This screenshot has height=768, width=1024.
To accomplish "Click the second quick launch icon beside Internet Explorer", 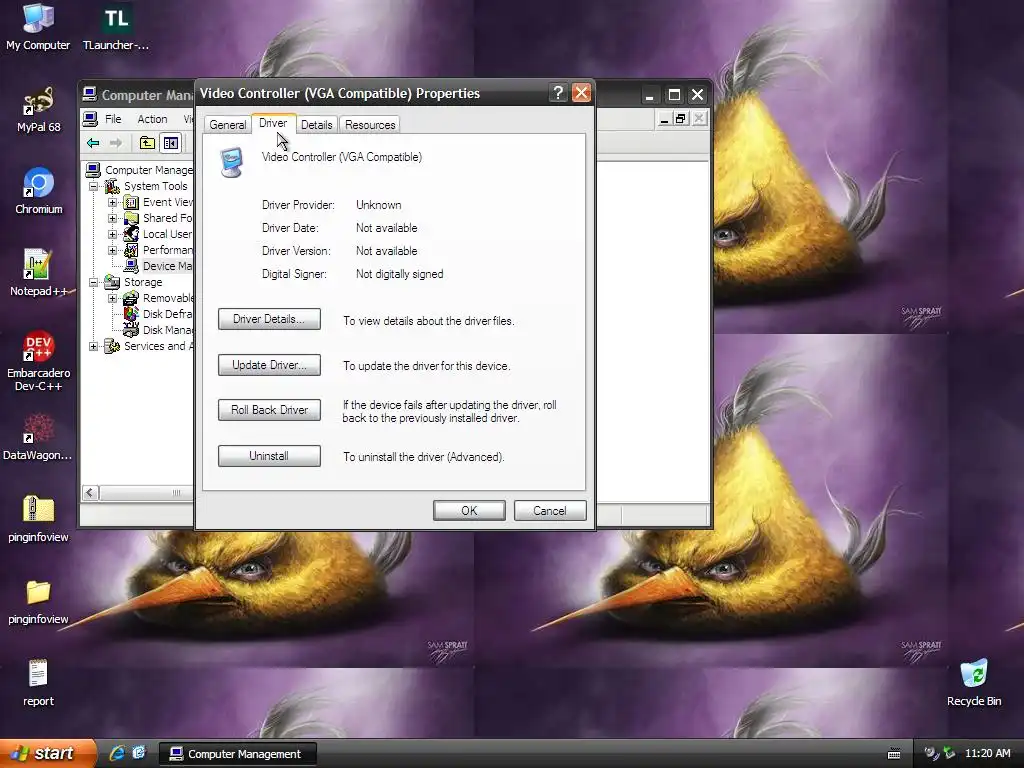I will [x=139, y=753].
